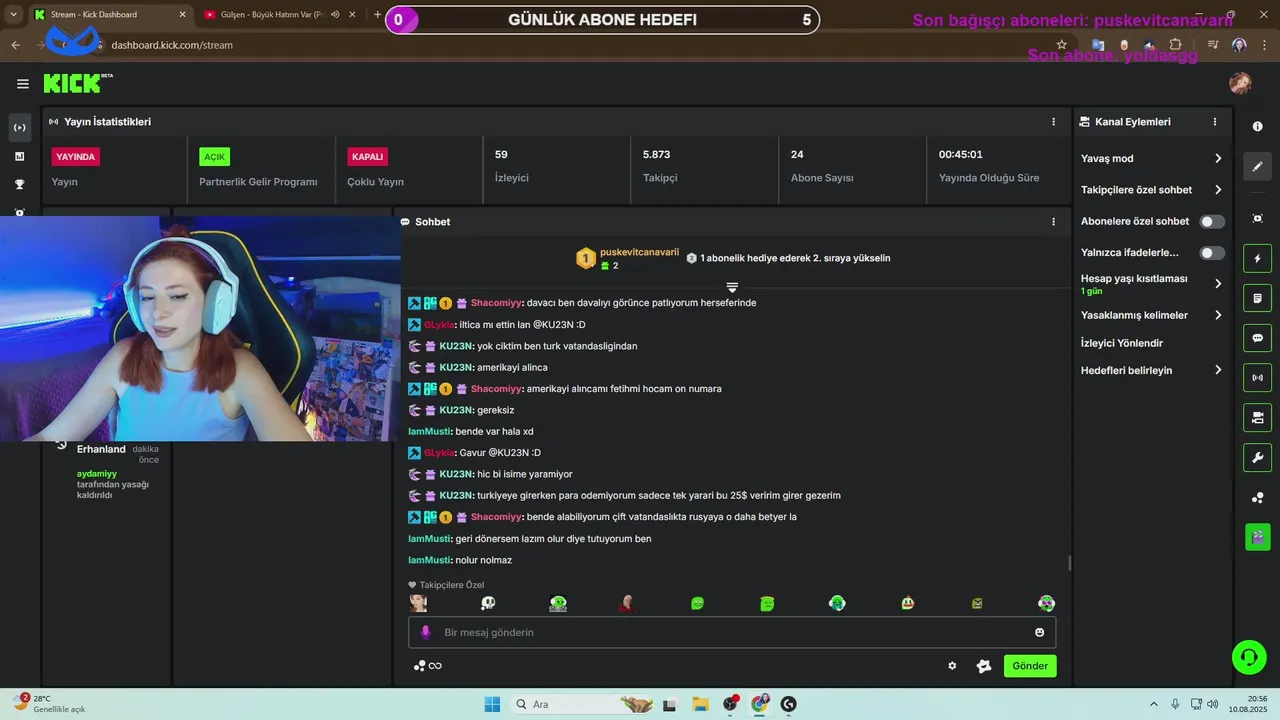Open the info widget icon
The image size is (1280, 720).
point(1258,126)
